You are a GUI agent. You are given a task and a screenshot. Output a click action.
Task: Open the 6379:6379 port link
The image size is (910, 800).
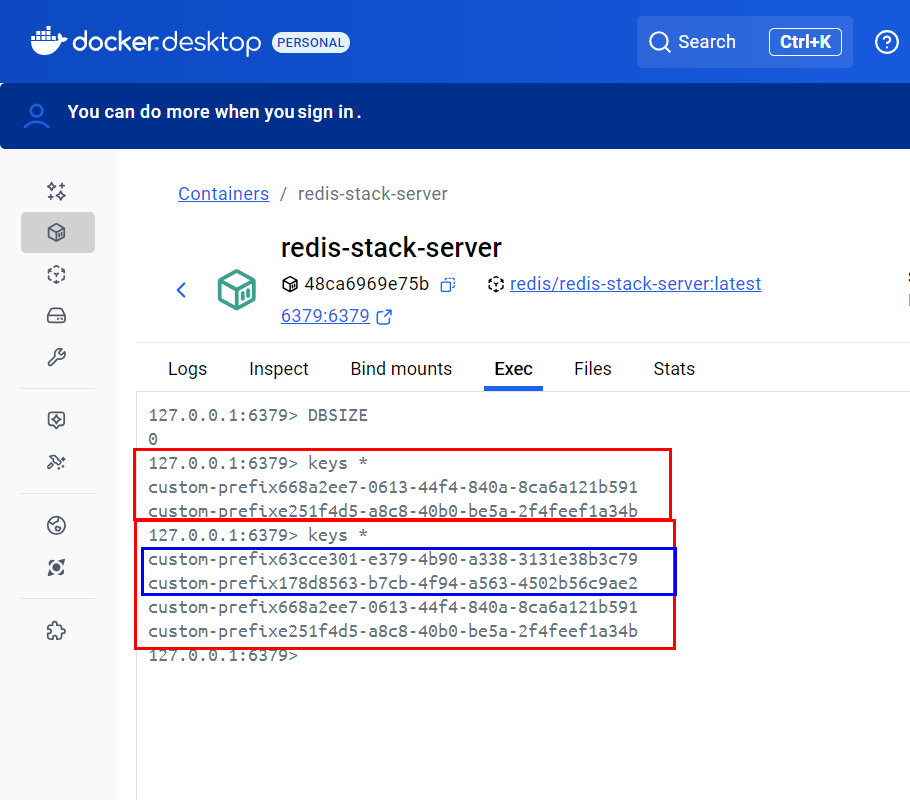pyautogui.click(x=325, y=317)
